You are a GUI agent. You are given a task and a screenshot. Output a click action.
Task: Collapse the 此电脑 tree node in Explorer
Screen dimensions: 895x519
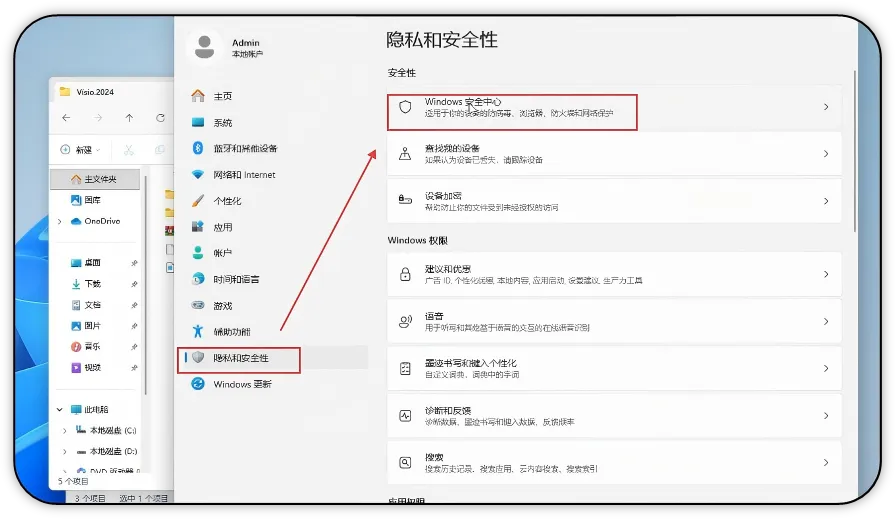coord(59,409)
